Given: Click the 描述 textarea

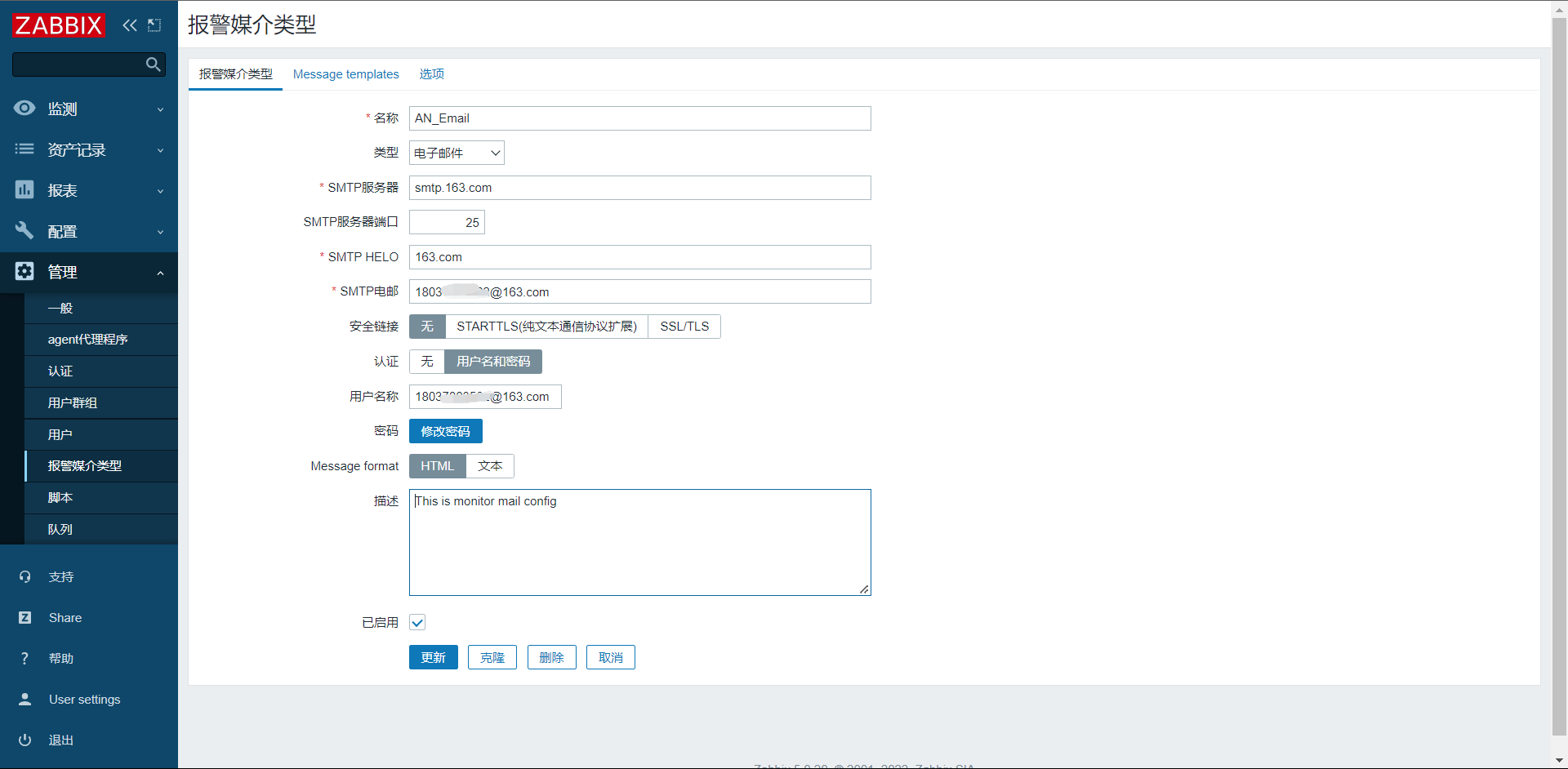Looking at the screenshot, I should [x=640, y=542].
